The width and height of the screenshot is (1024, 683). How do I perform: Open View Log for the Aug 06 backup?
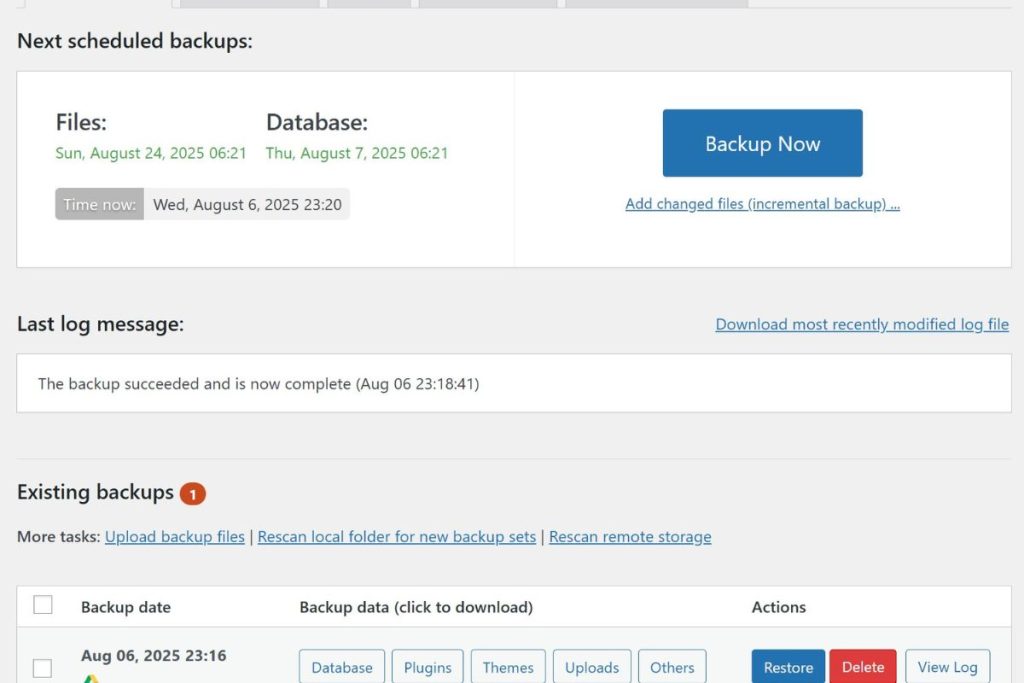(x=946, y=666)
